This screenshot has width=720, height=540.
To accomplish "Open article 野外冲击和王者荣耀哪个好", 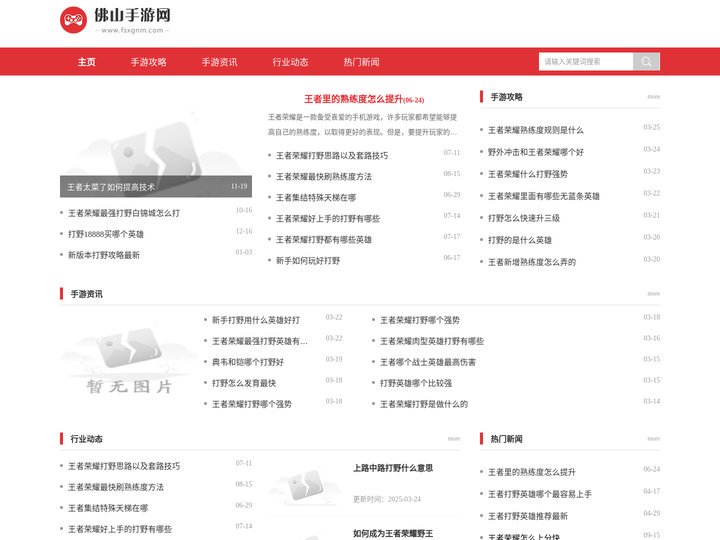I will [535, 152].
